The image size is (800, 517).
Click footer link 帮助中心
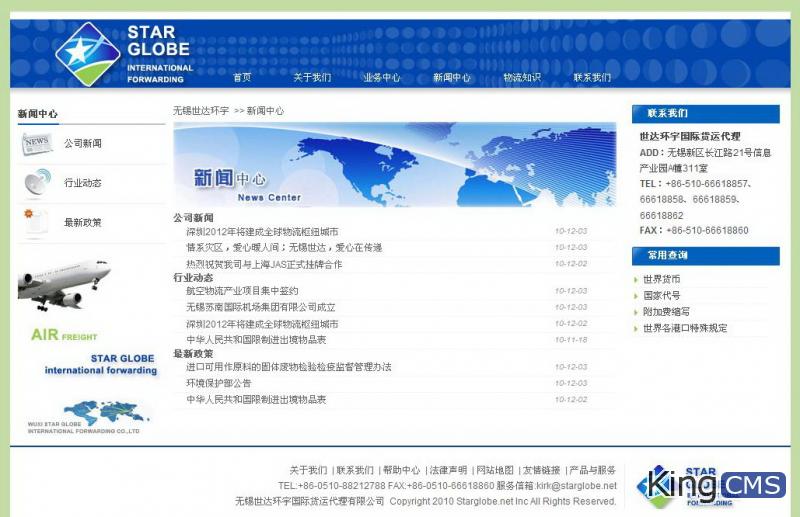pyautogui.click(x=402, y=470)
